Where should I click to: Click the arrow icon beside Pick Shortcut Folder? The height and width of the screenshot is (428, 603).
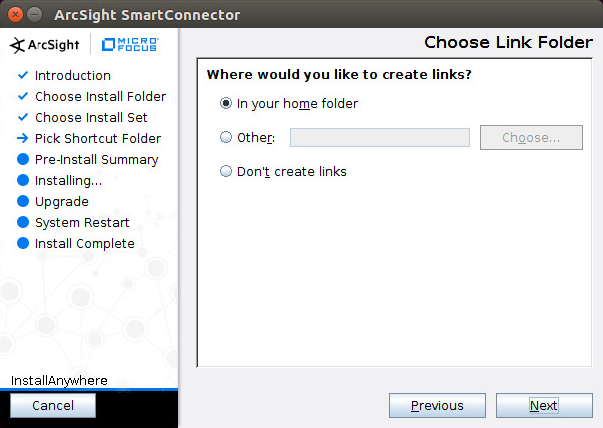point(23,138)
